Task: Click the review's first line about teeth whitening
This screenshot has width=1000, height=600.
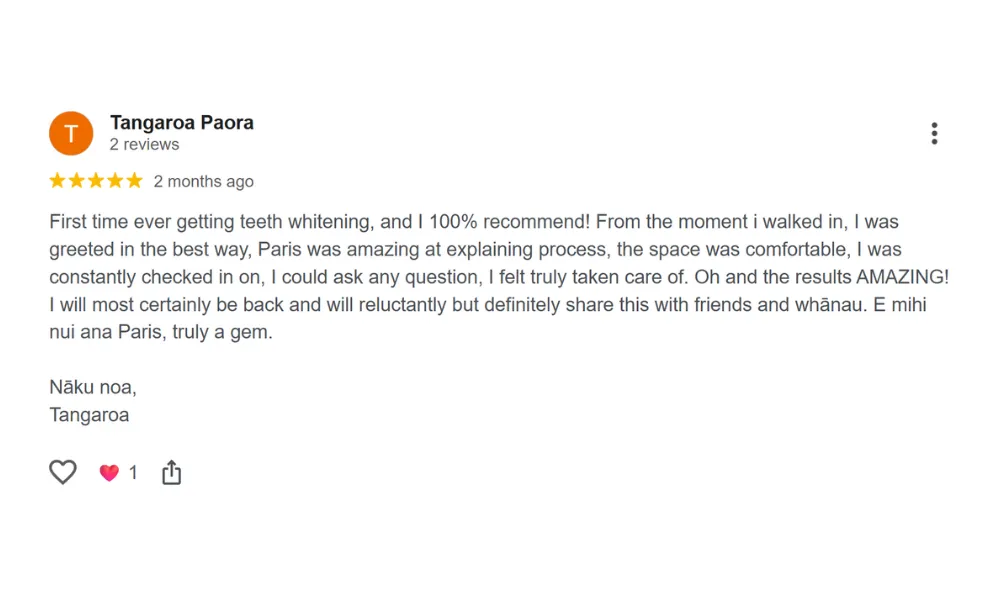Action: coord(474,222)
